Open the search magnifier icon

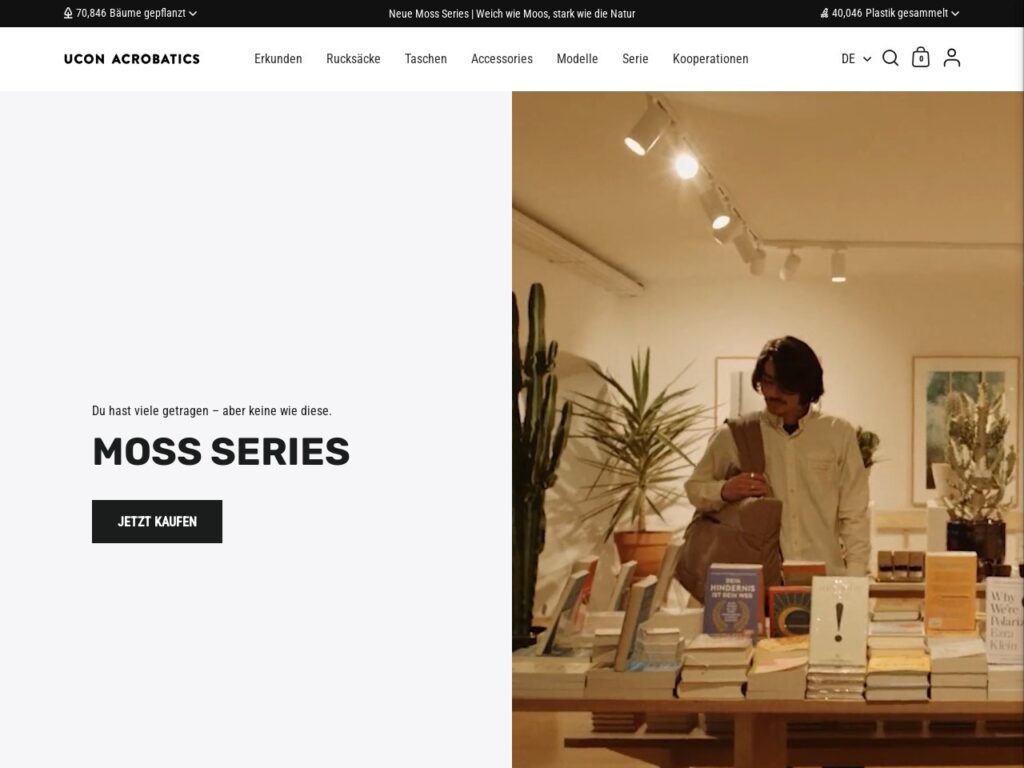pyautogui.click(x=890, y=58)
